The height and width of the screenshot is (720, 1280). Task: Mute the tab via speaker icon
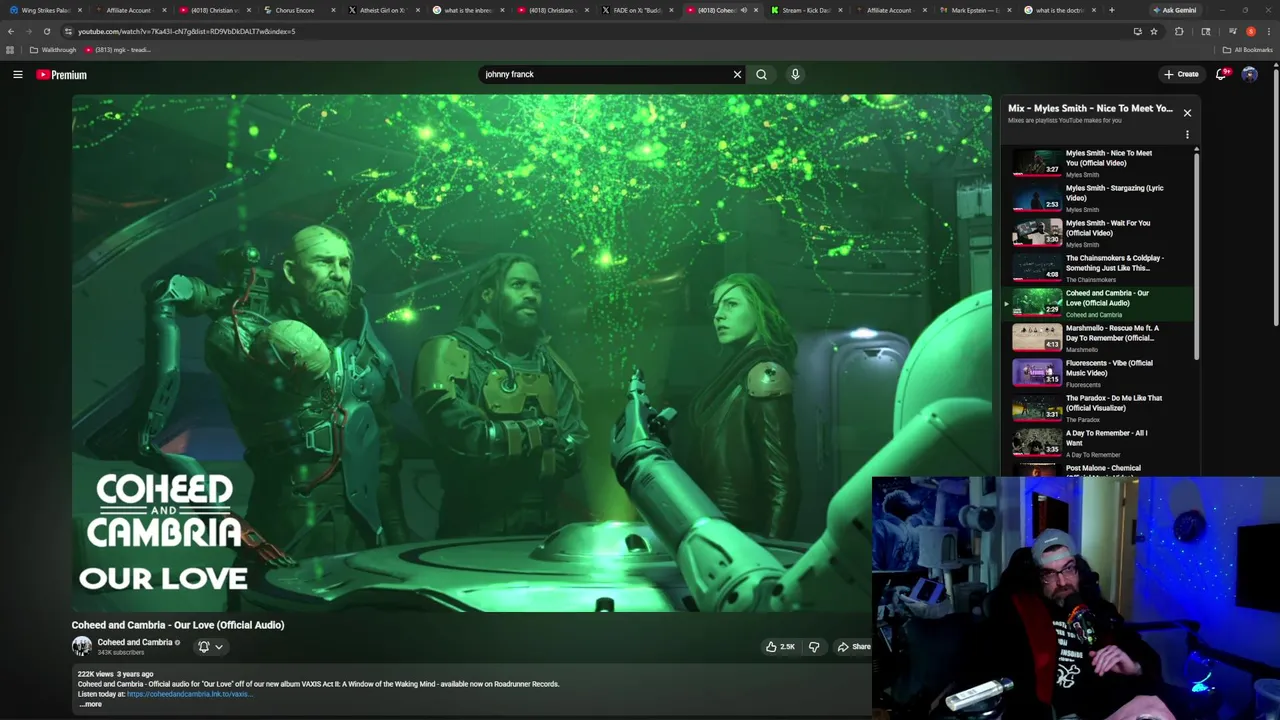[743, 10]
